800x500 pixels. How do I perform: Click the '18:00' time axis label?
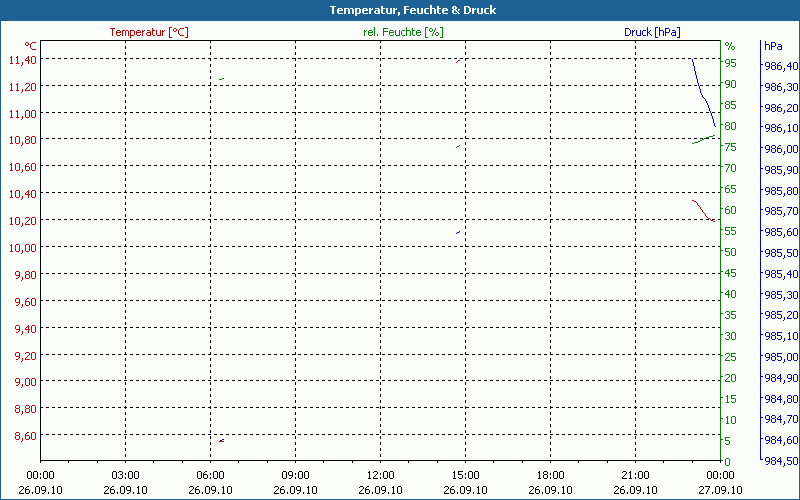tap(551, 476)
